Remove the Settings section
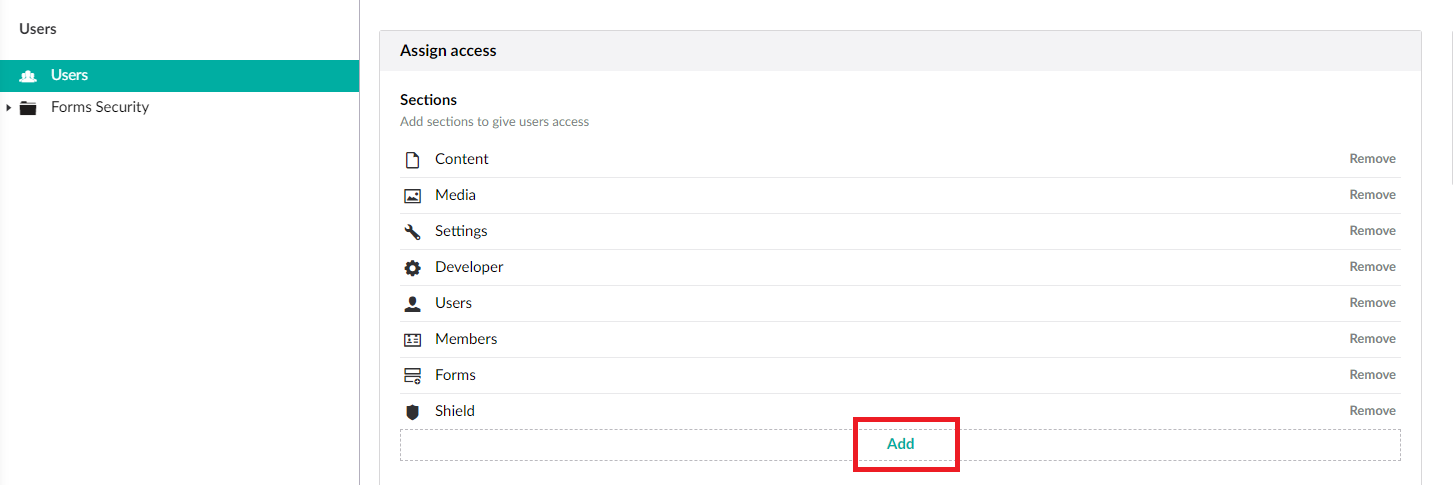The image size is (1453, 485). [x=1372, y=231]
